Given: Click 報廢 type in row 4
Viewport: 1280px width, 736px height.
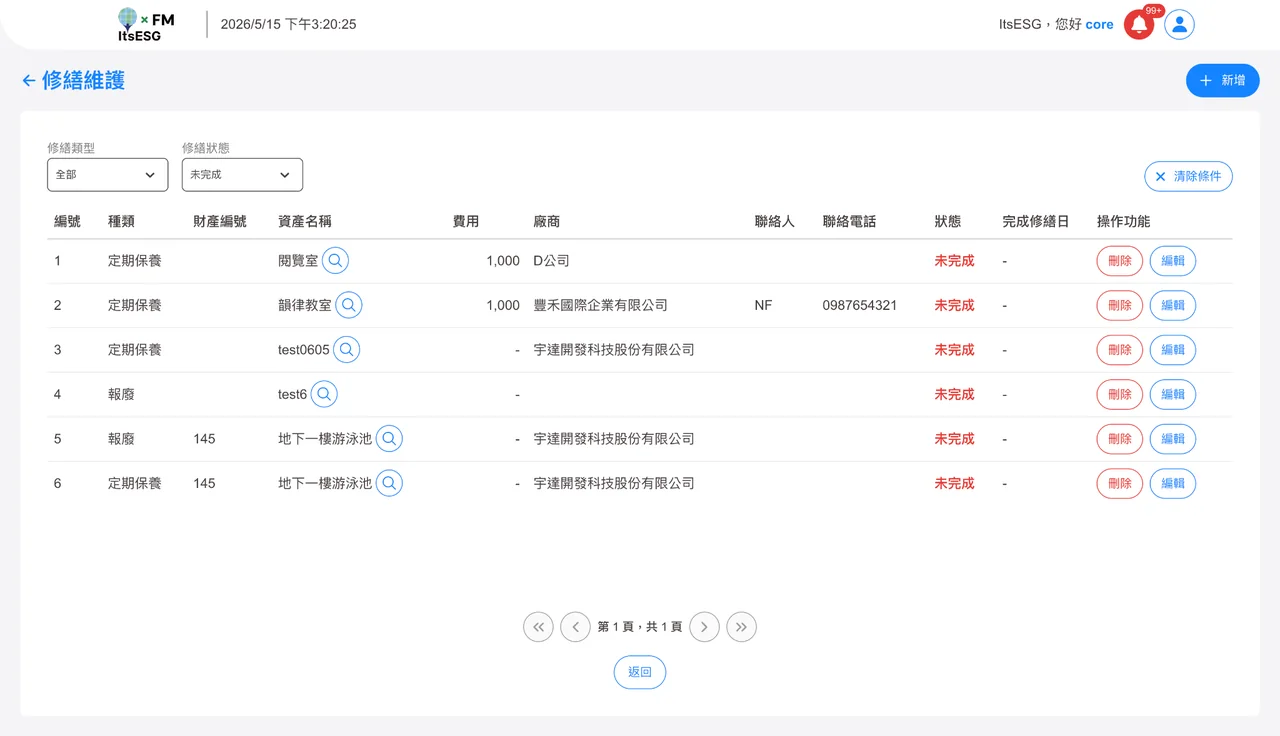Looking at the screenshot, I should (x=121, y=394).
